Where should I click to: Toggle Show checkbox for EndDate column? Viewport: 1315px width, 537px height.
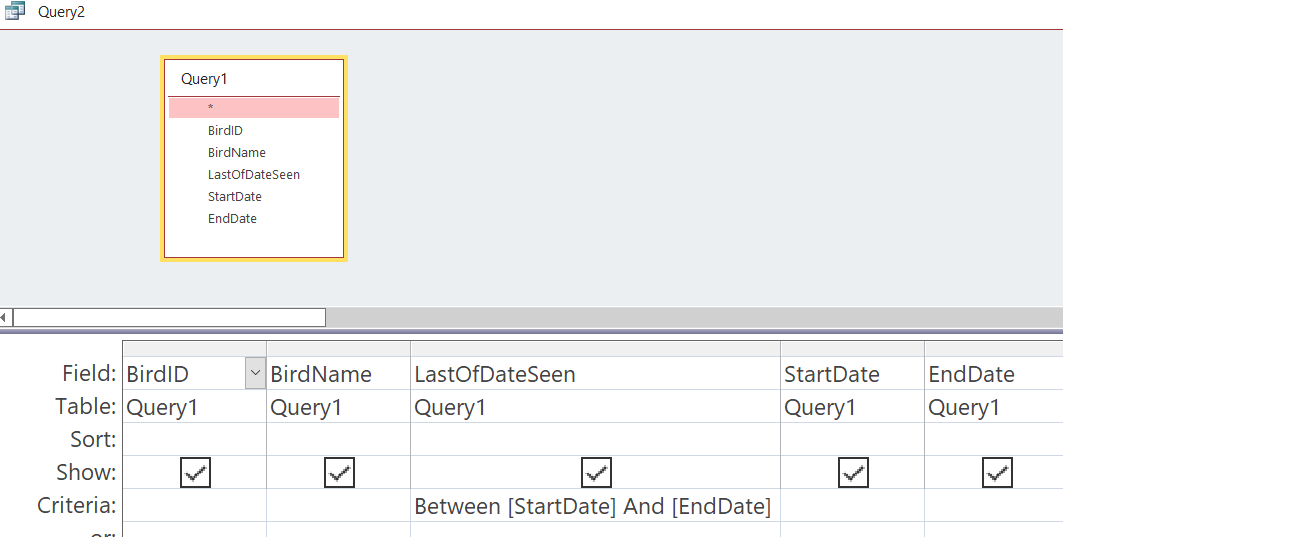pos(997,473)
